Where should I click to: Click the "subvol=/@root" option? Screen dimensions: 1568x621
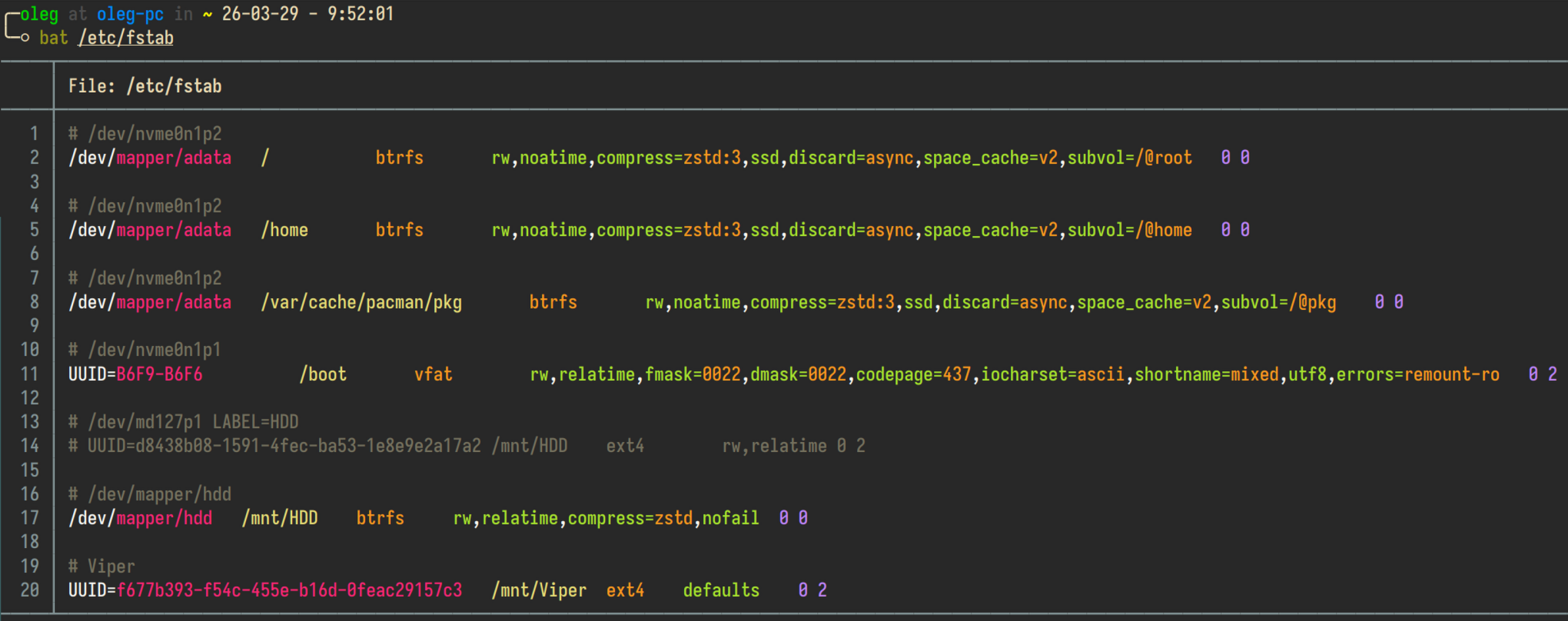pos(1130,158)
